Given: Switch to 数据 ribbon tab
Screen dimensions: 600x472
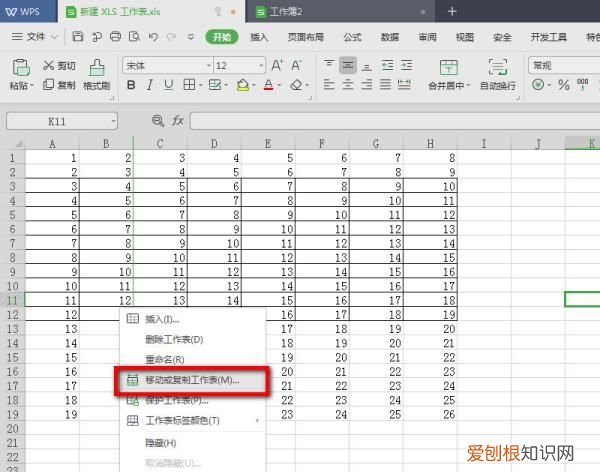Looking at the screenshot, I should click(x=390, y=37).
